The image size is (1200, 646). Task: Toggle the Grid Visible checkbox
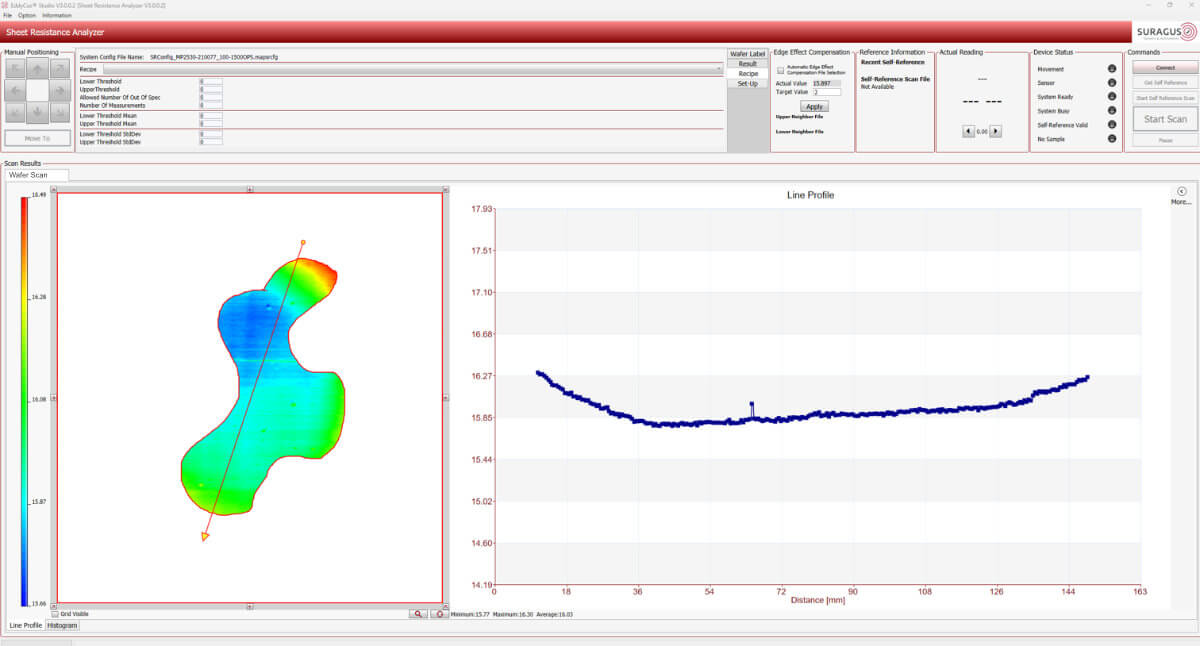[55, 614]
